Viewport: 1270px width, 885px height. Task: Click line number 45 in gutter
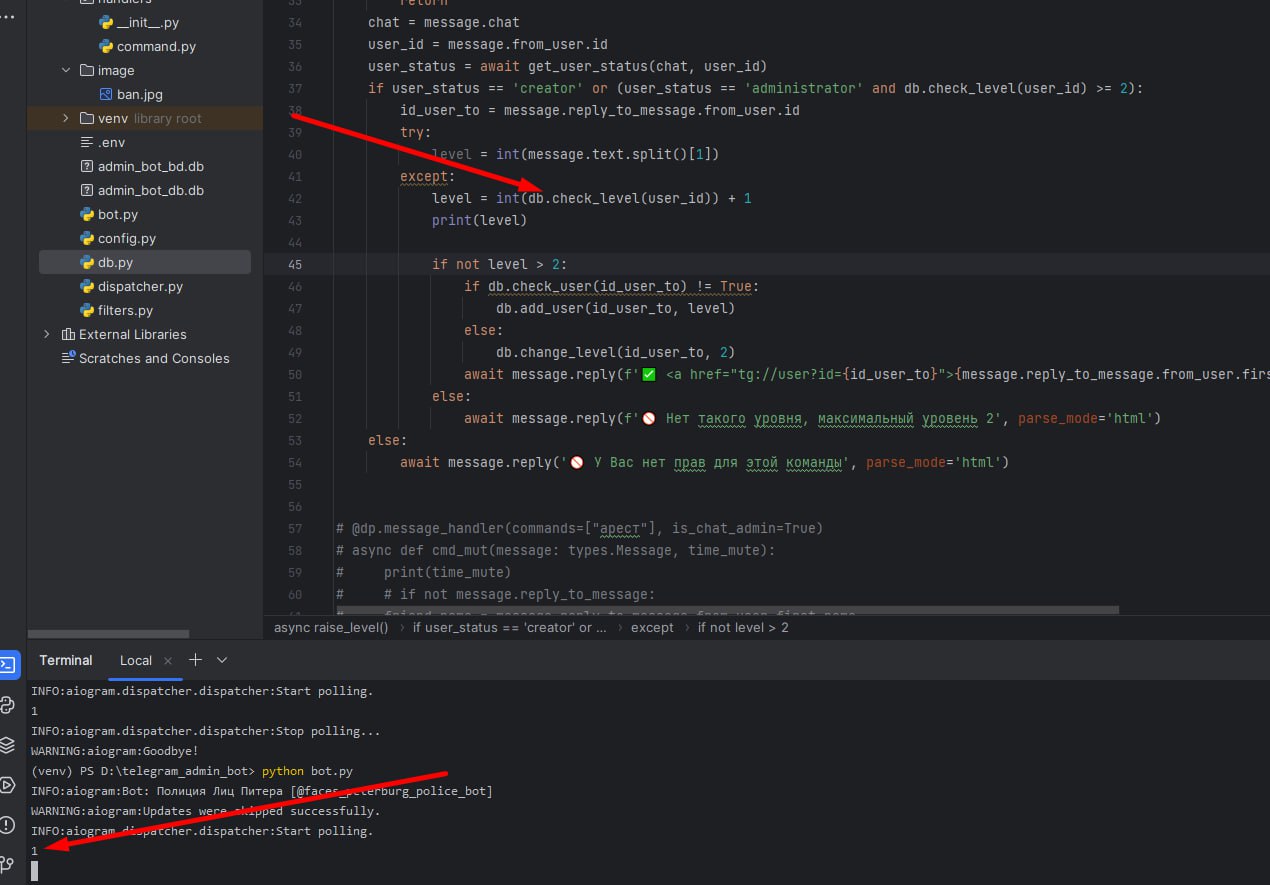click(x=294, y=264)
